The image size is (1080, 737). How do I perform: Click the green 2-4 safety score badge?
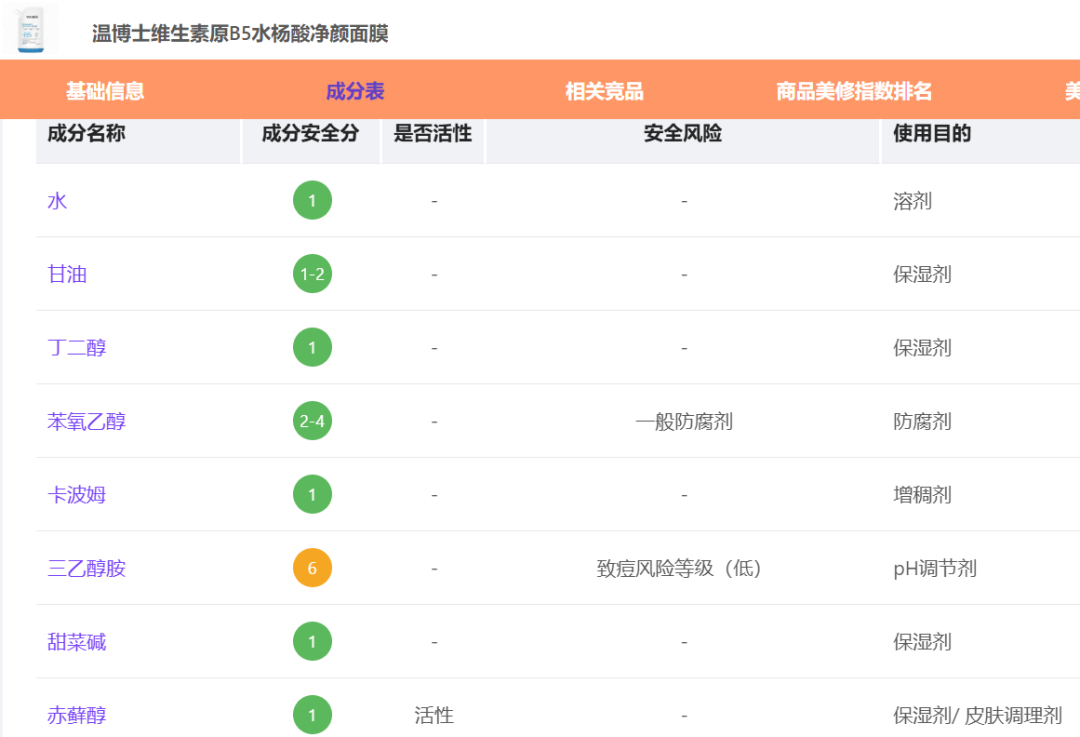[x=312, y=421]
